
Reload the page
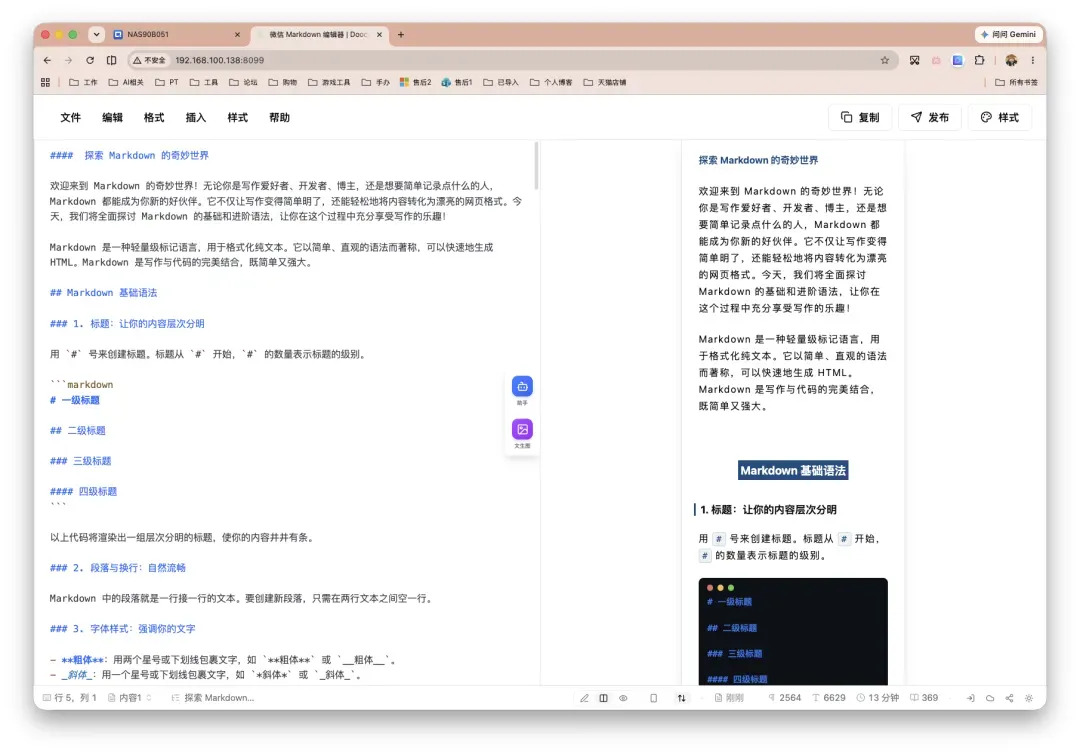(90, 61)
